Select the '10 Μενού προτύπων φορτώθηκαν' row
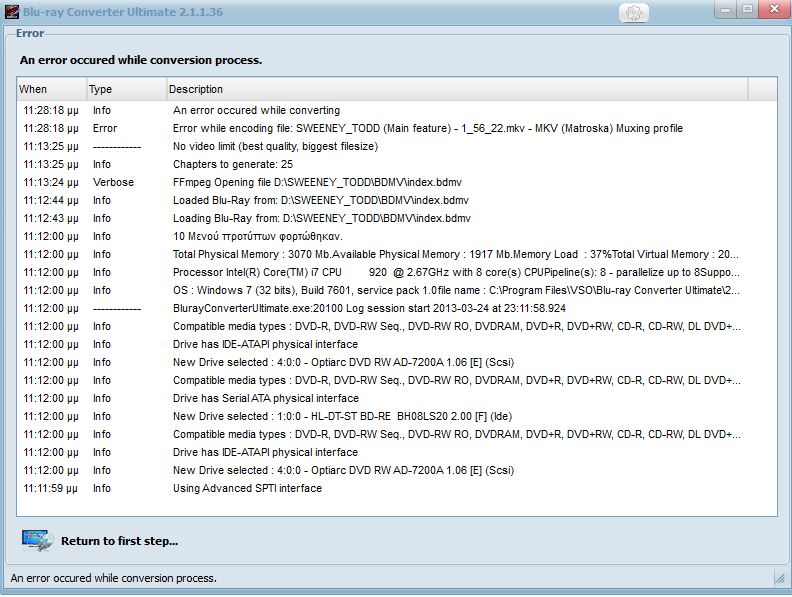Image resolution: width=792 pixels, height=597 pixels. click(x=397, y=236)
